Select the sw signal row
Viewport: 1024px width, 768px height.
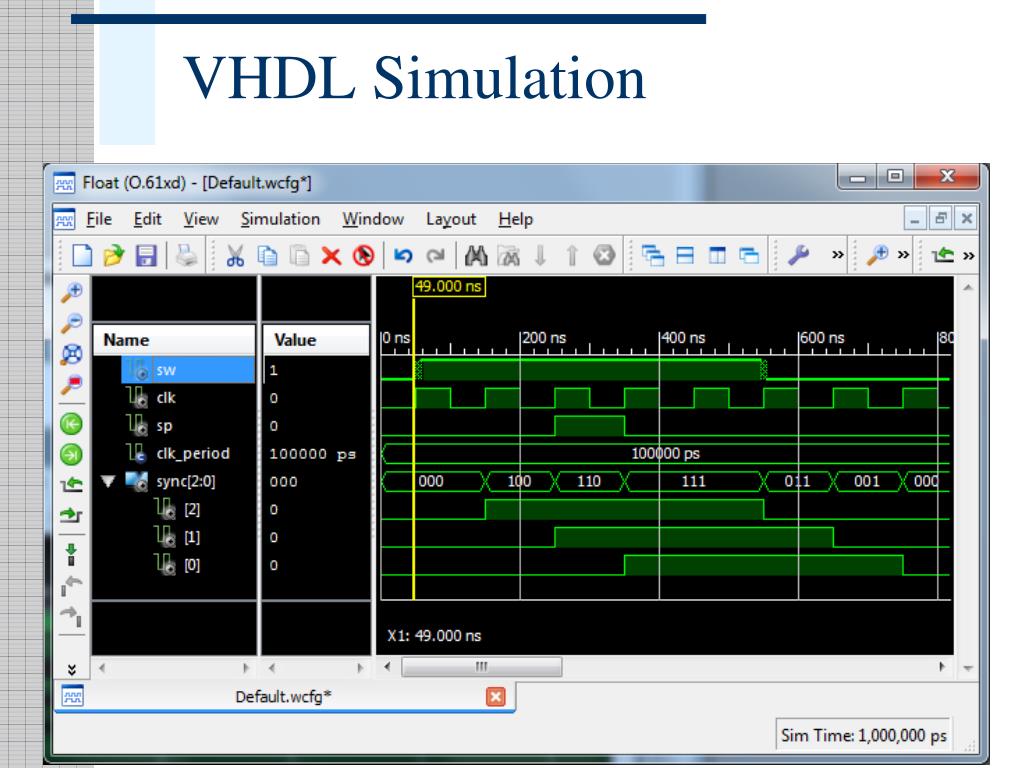(x=174, y=370)
